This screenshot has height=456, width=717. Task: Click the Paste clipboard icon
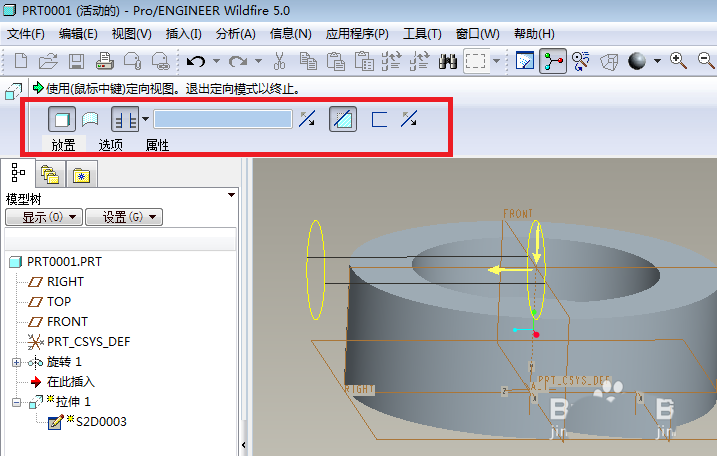(x=336, y=61)
